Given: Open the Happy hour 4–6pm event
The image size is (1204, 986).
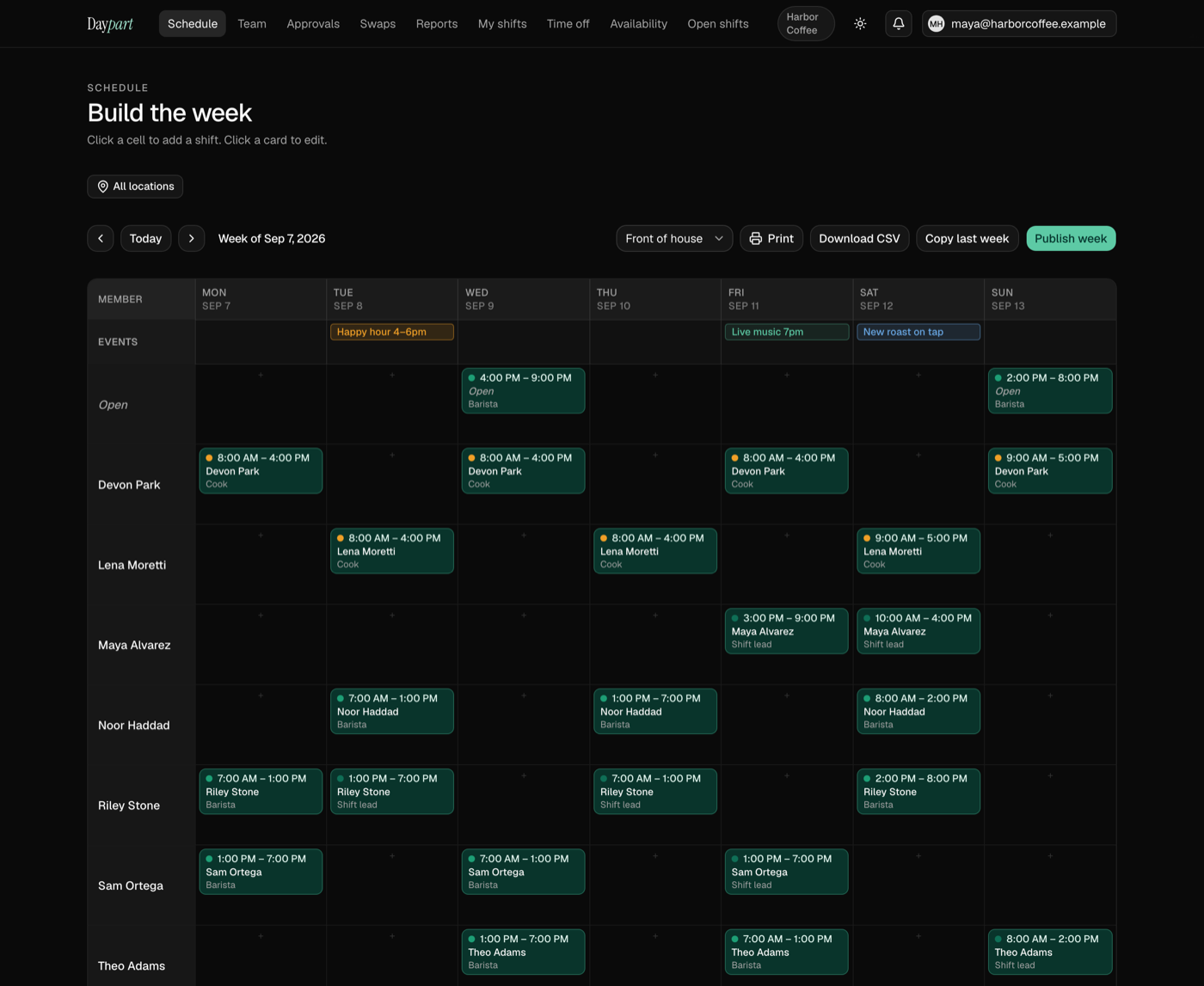Looking at the screenshot, I should (x=392, y=332).
